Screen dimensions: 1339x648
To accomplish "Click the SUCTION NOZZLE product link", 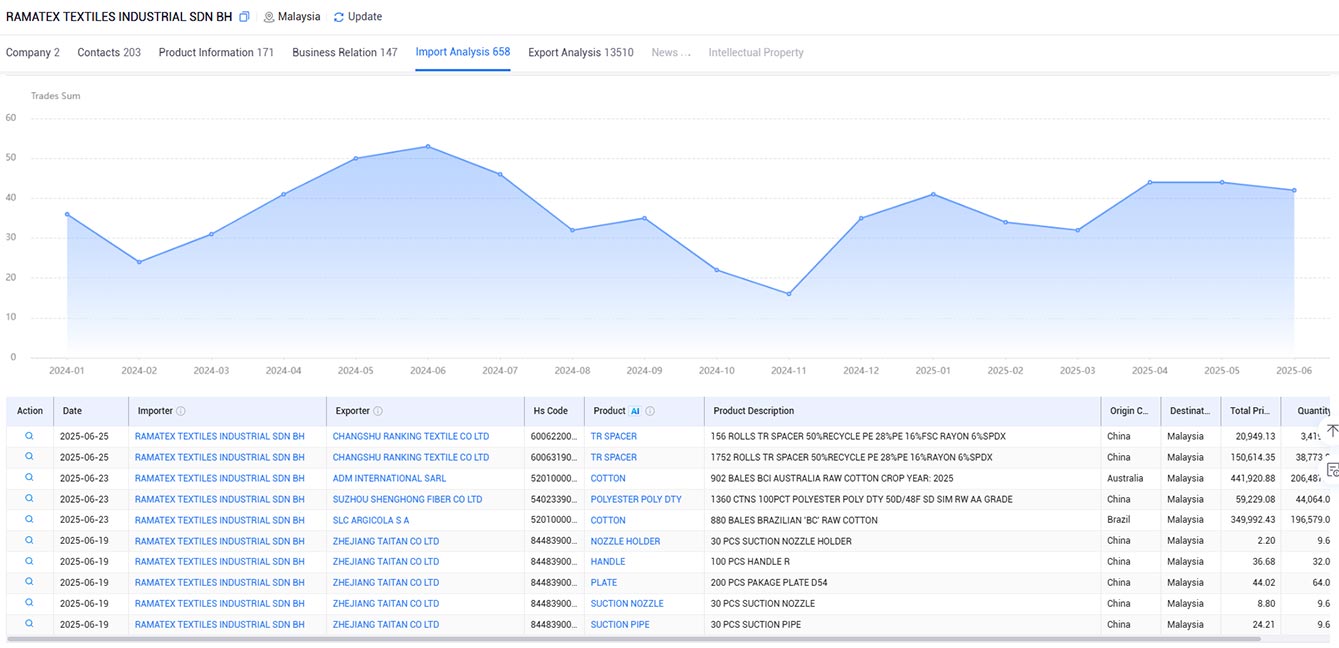I will [627, 603].
